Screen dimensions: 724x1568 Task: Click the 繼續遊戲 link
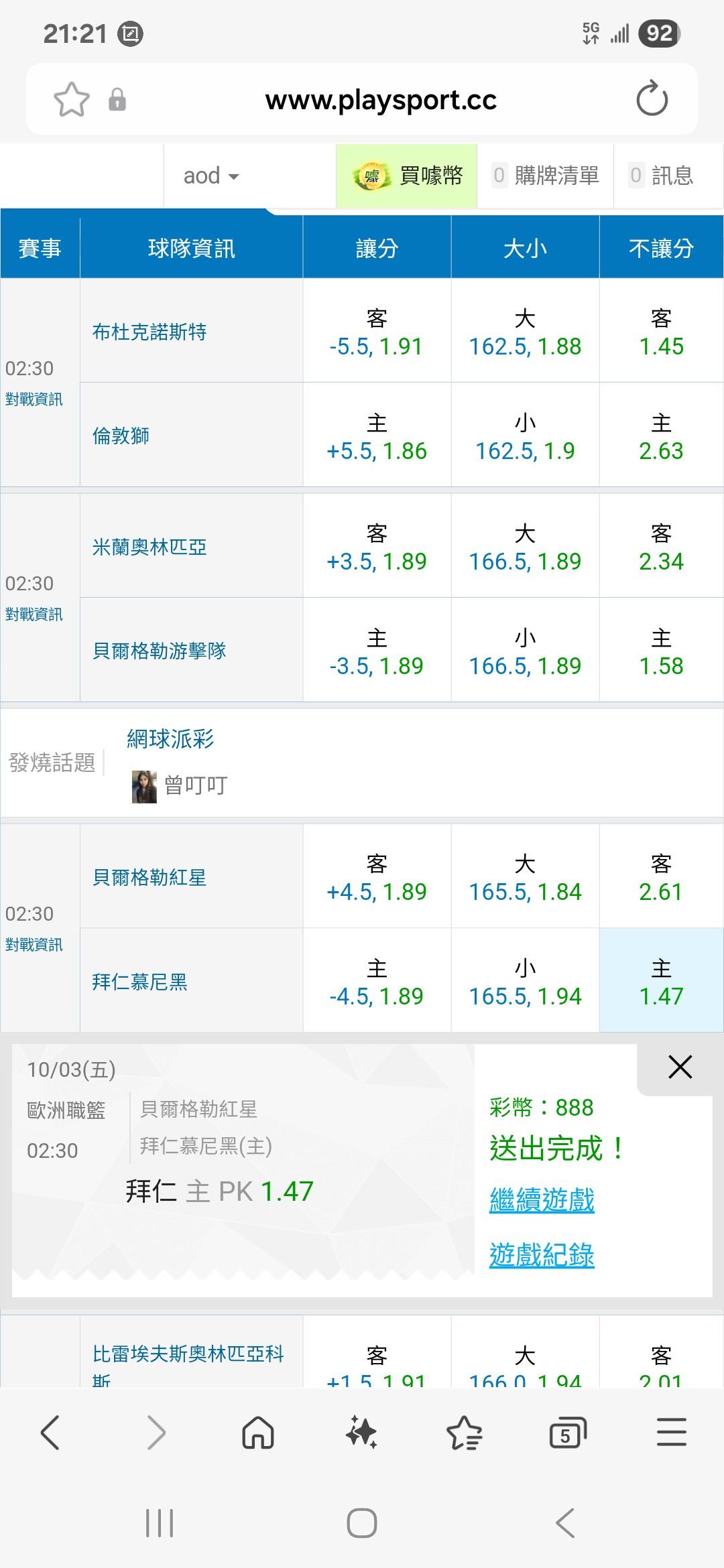click(542, 1199)
